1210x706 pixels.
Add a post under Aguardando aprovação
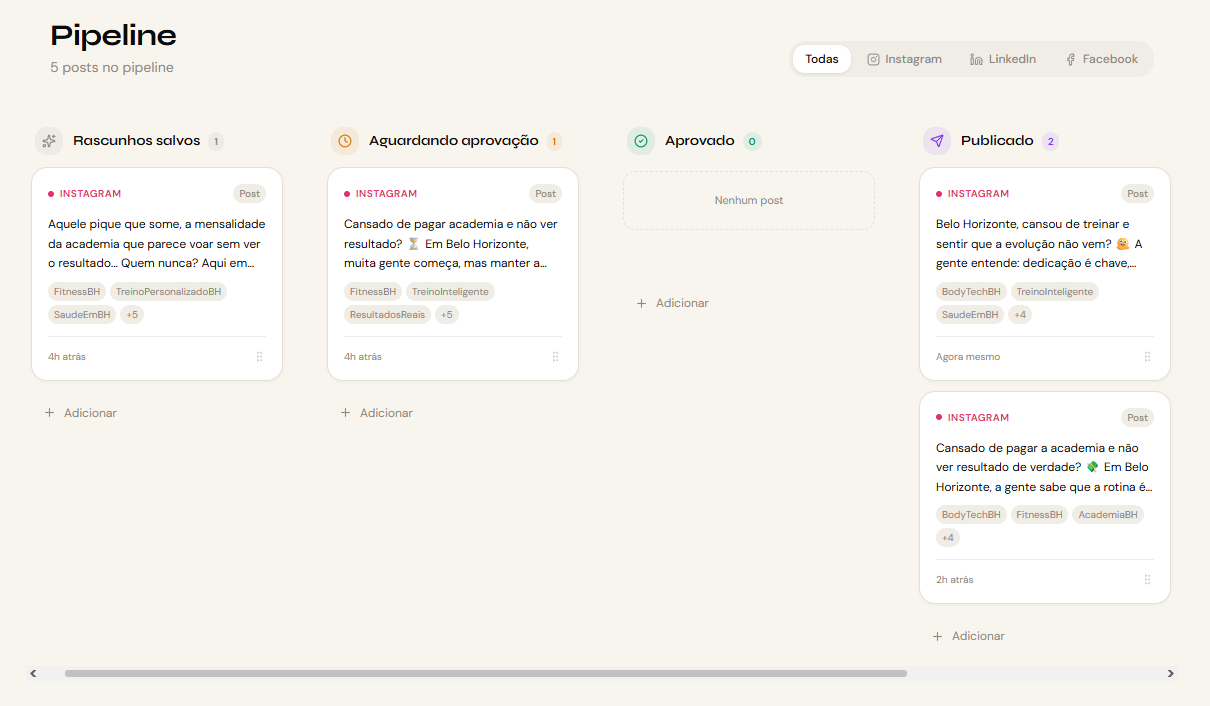click(x=377, y=413)
